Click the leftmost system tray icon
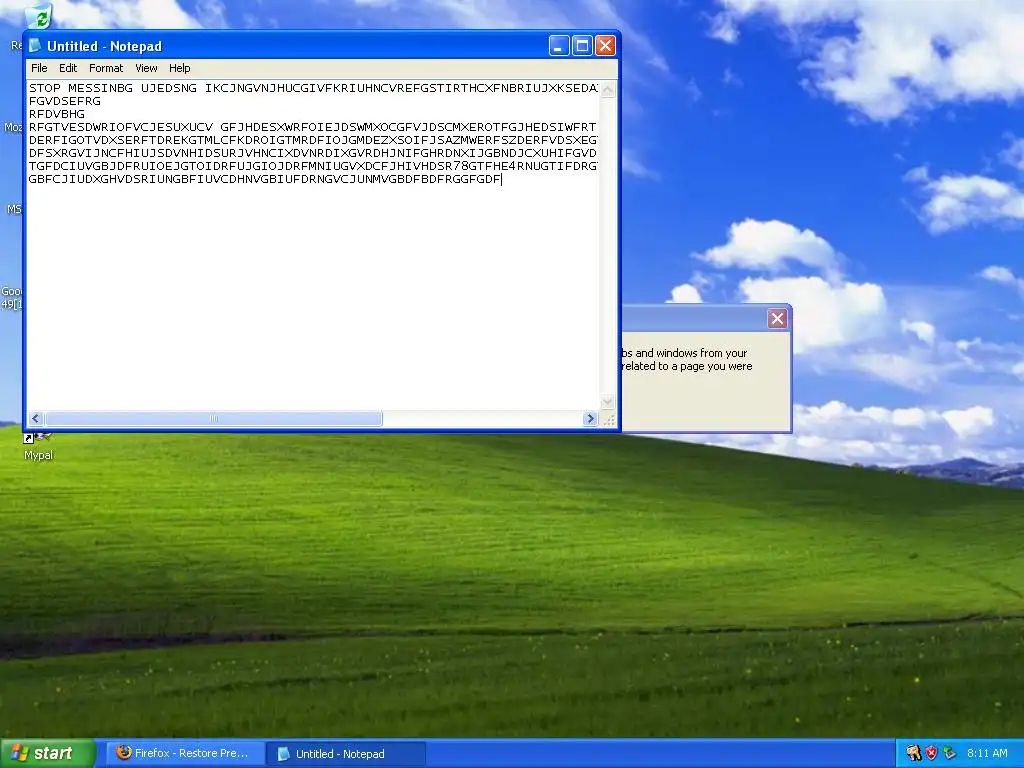This screenshot has width=1024, height=768. click(914, 754)
